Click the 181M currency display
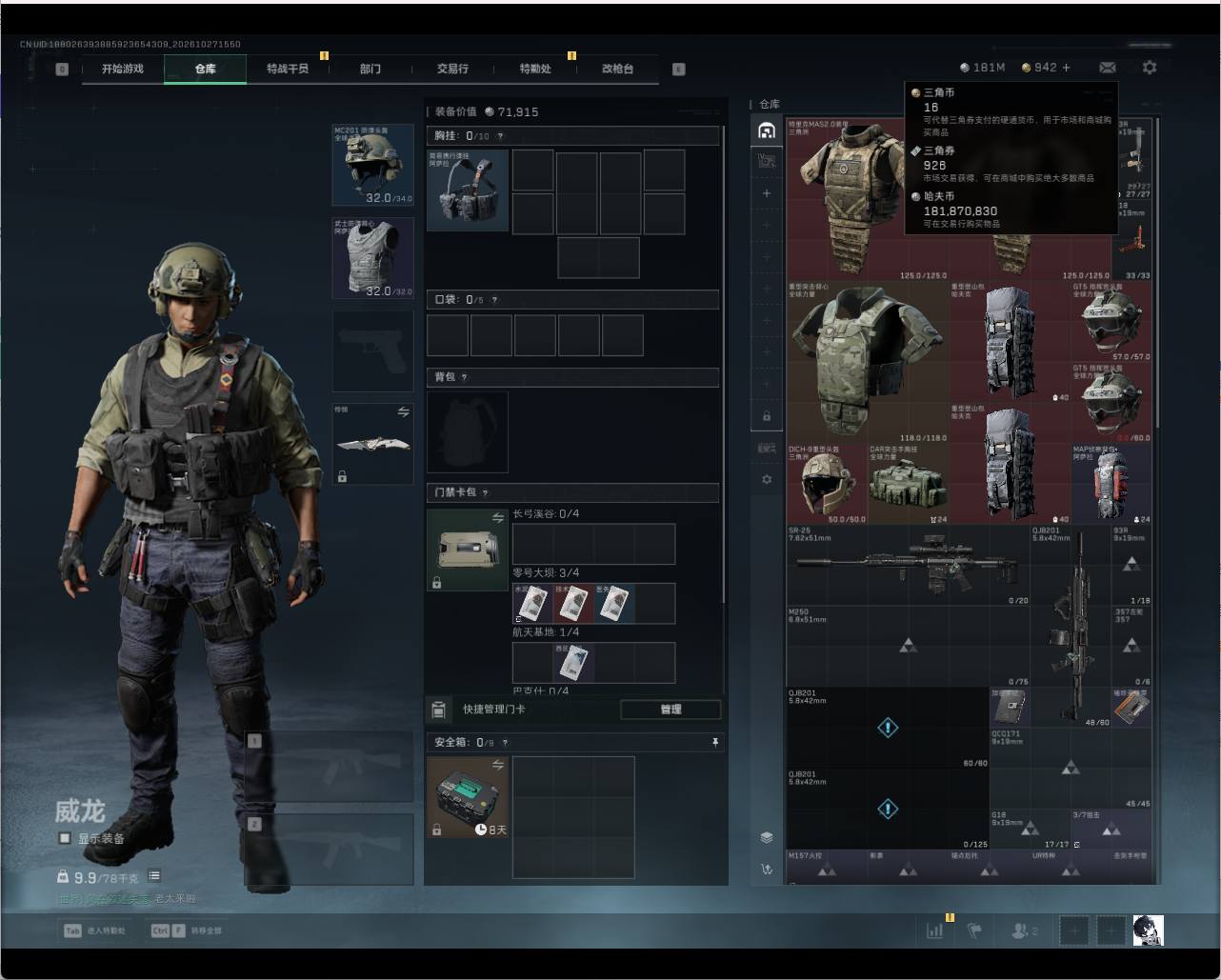The image size is (1221, 980). pos(983,68)
